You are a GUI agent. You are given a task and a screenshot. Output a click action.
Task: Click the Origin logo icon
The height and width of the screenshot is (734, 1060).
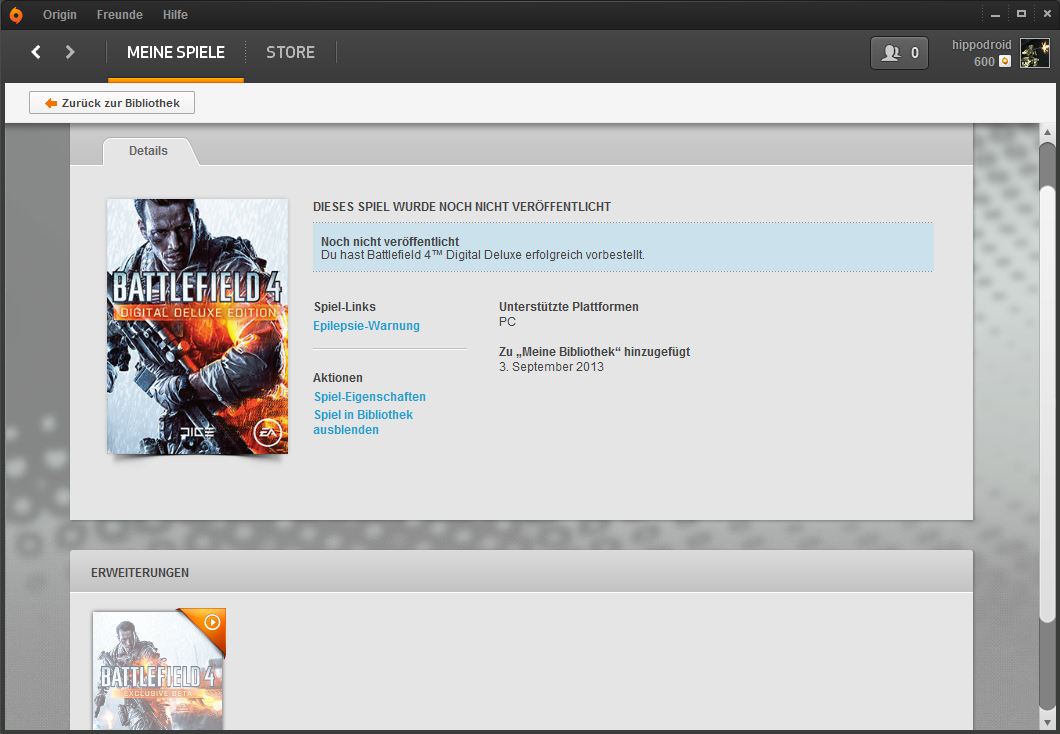[16, 15]
